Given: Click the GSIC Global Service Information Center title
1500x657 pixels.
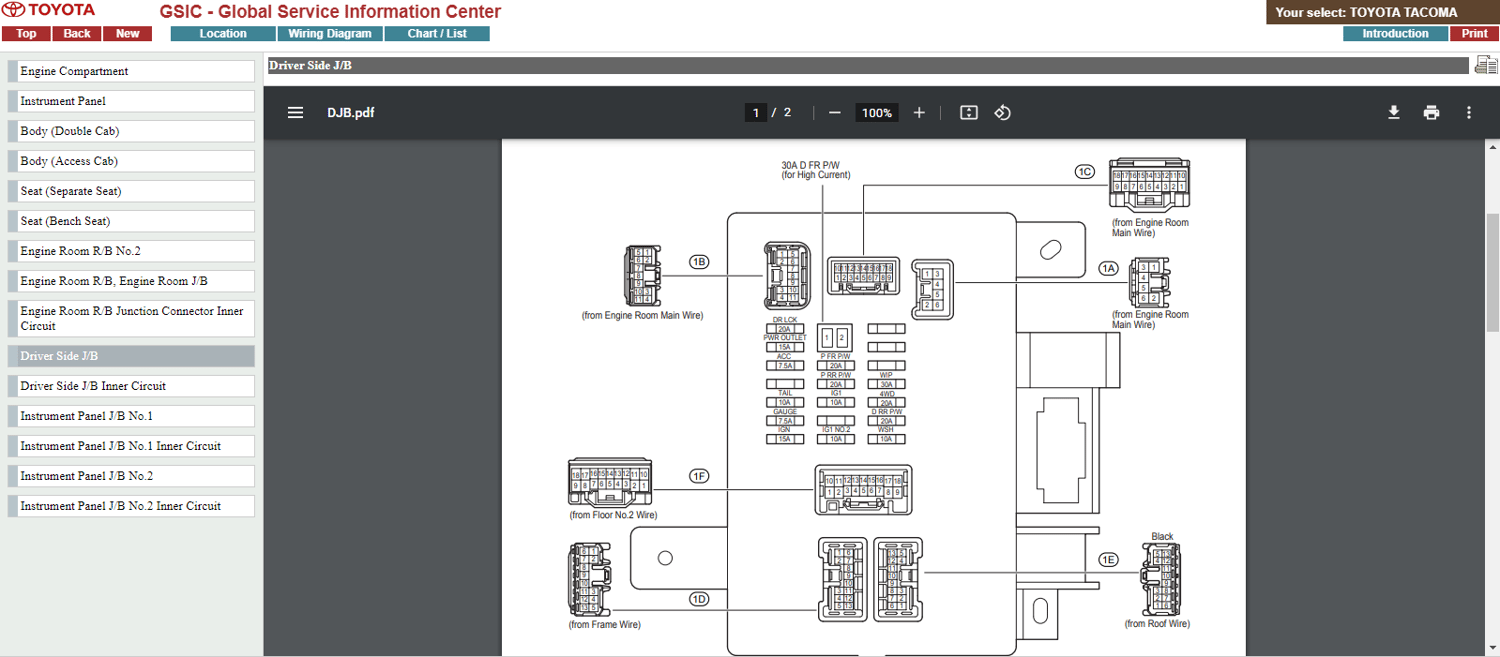Looking at the screenshot, I should pos(330,12).
